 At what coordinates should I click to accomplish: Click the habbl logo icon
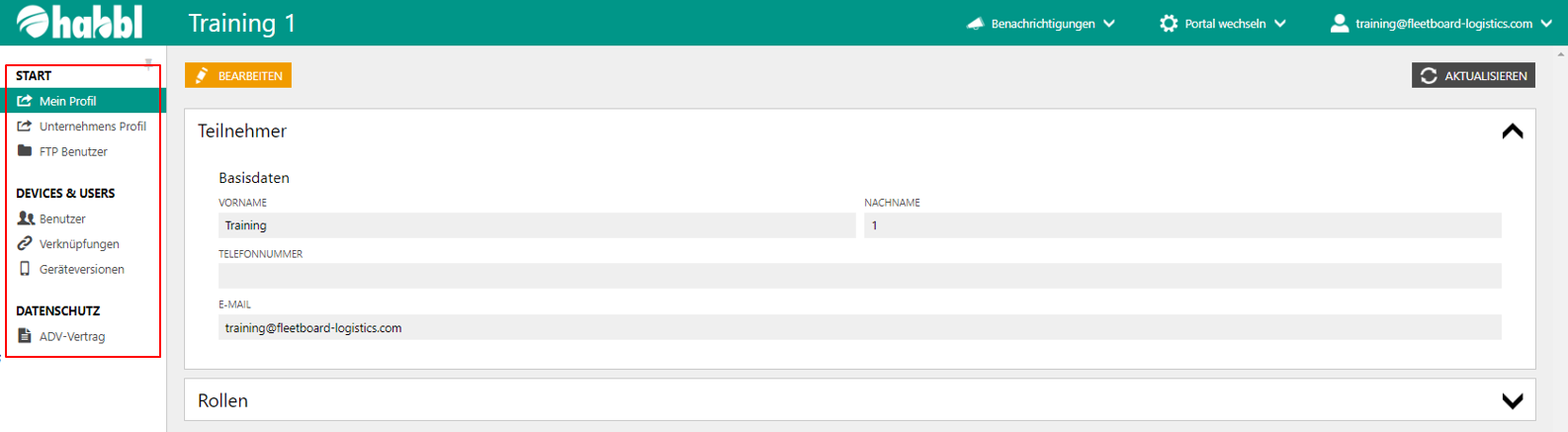[33, 22]
